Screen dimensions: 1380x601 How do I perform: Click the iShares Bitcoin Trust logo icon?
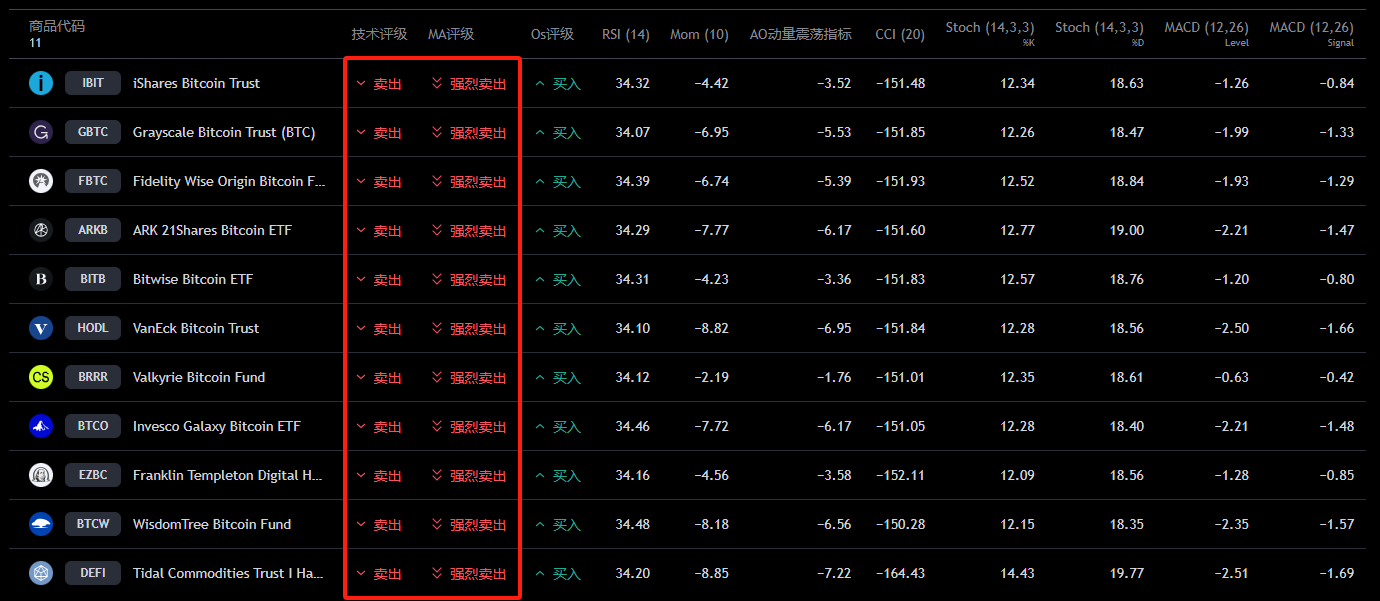click(41, 83)
